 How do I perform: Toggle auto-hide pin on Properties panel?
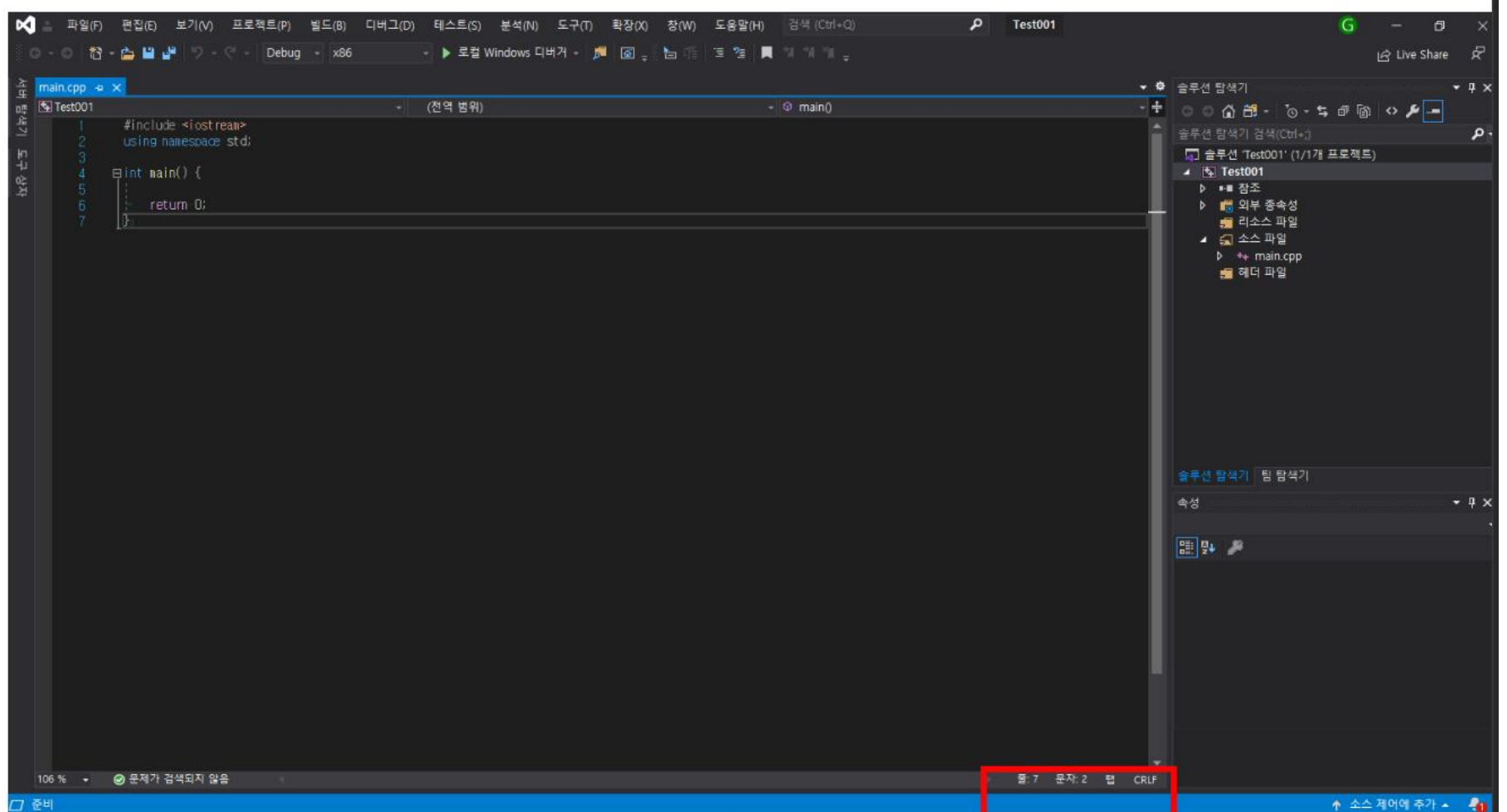click(1472, 503)
